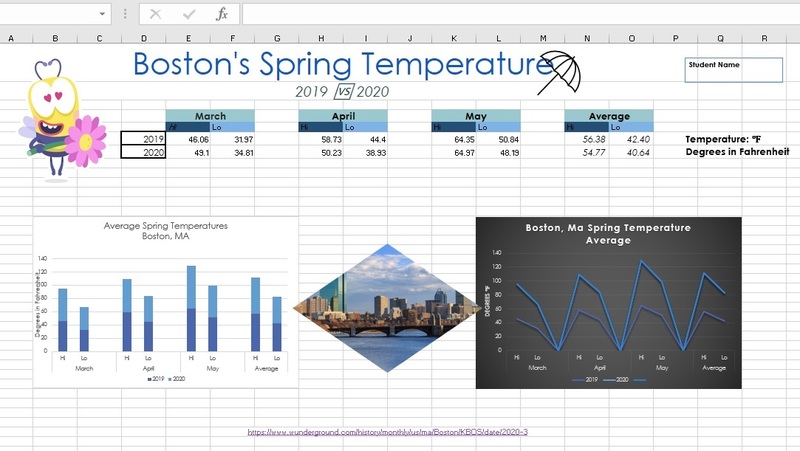Image resolution: width=800 pixels, height=451 pixels.
Task: Select the 2019 row label cell
Action: pos(143,139)
